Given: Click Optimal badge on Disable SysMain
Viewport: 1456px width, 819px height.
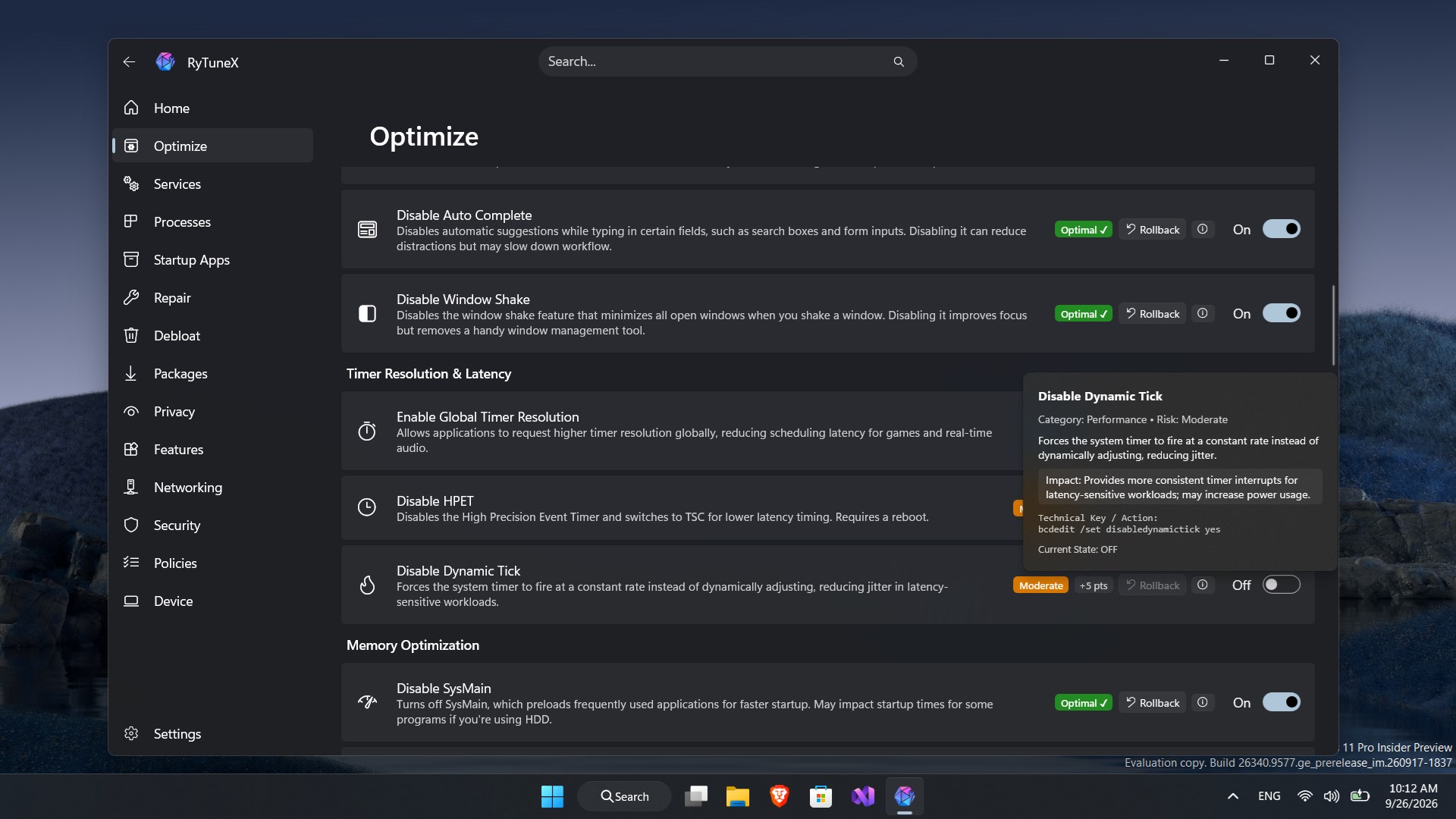Looking at the screenshot, I should pyautogui.click(x=1083, y=702).
